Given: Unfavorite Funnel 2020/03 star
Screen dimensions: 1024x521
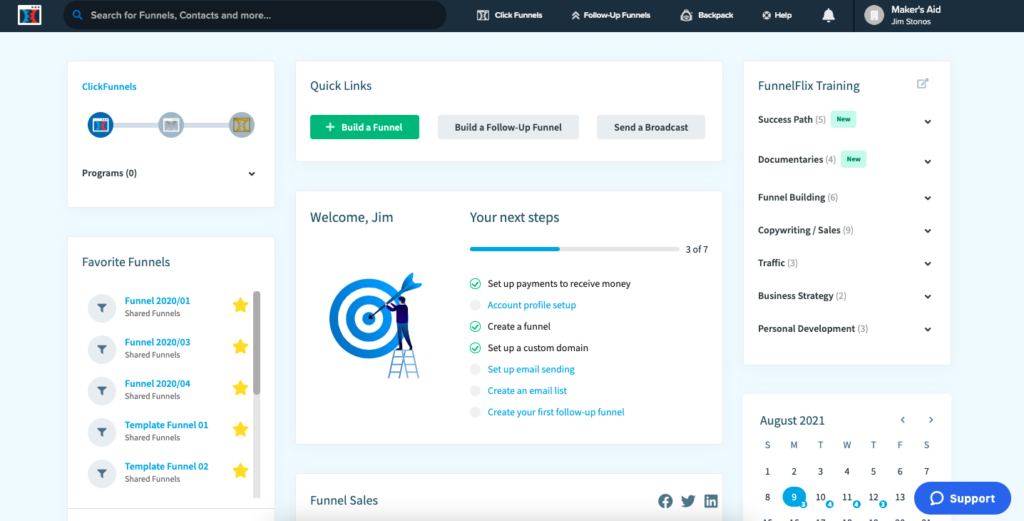Looking at the screenshot, I should click(x=240, y=346).
